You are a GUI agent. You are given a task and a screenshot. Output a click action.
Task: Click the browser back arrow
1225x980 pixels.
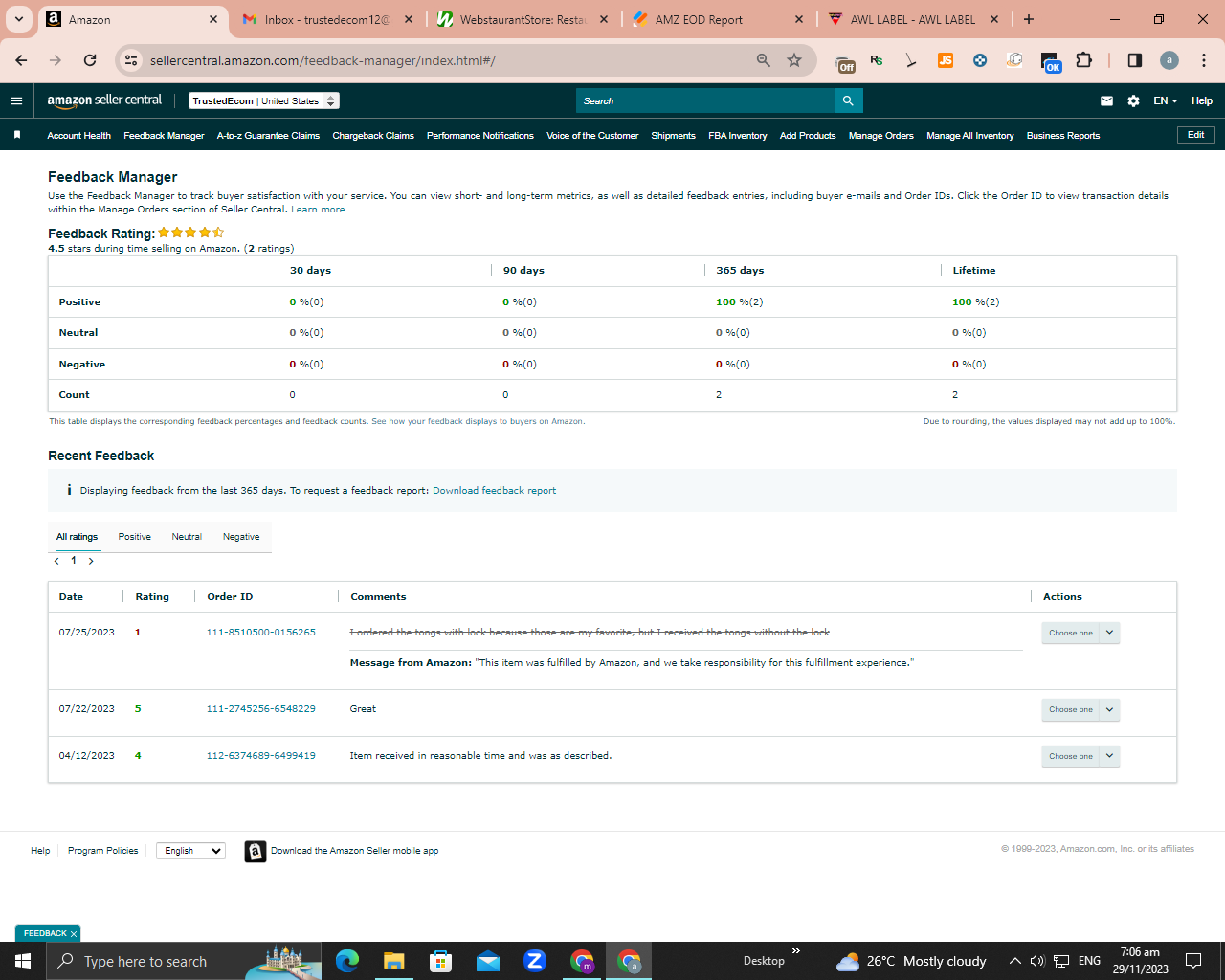(x=22, y=60)
